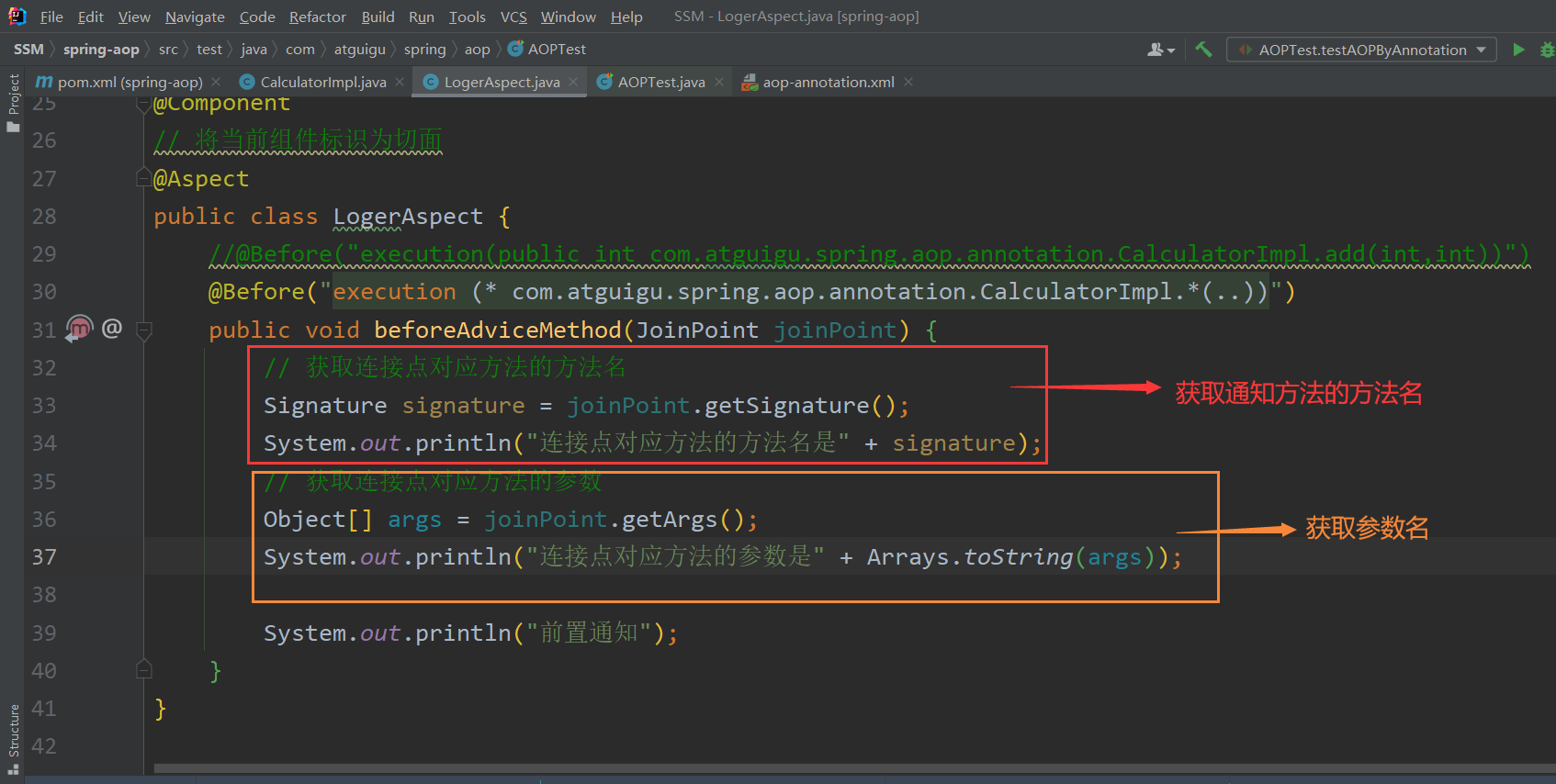Open the Refactor menu
1556x784 pixels.
point(317,17)
